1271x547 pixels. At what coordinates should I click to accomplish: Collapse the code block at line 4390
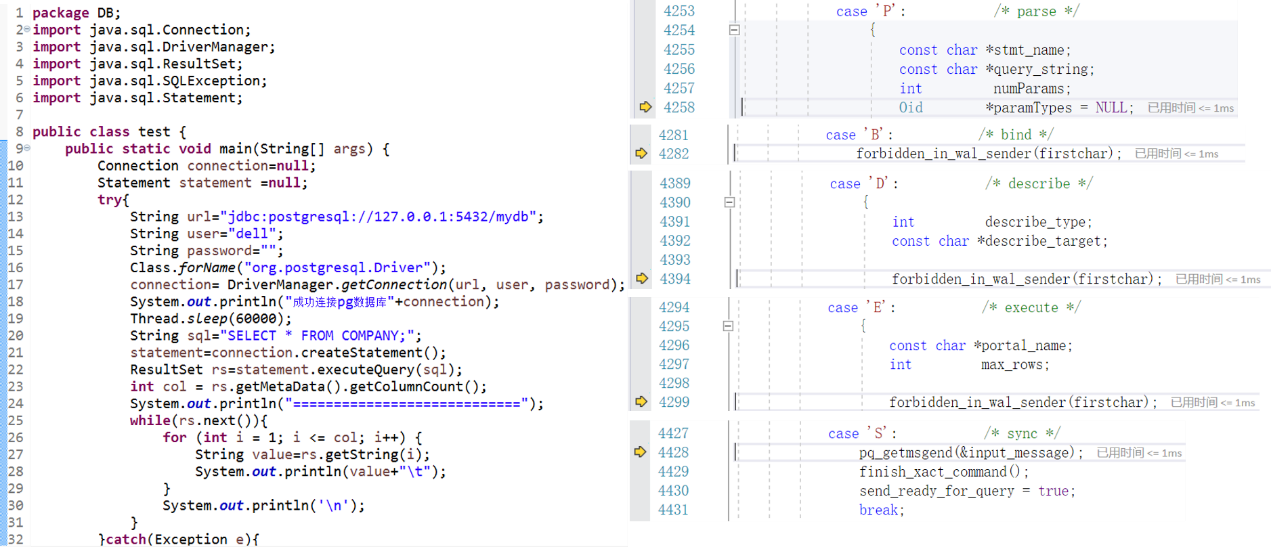click(x=730, y=202)
